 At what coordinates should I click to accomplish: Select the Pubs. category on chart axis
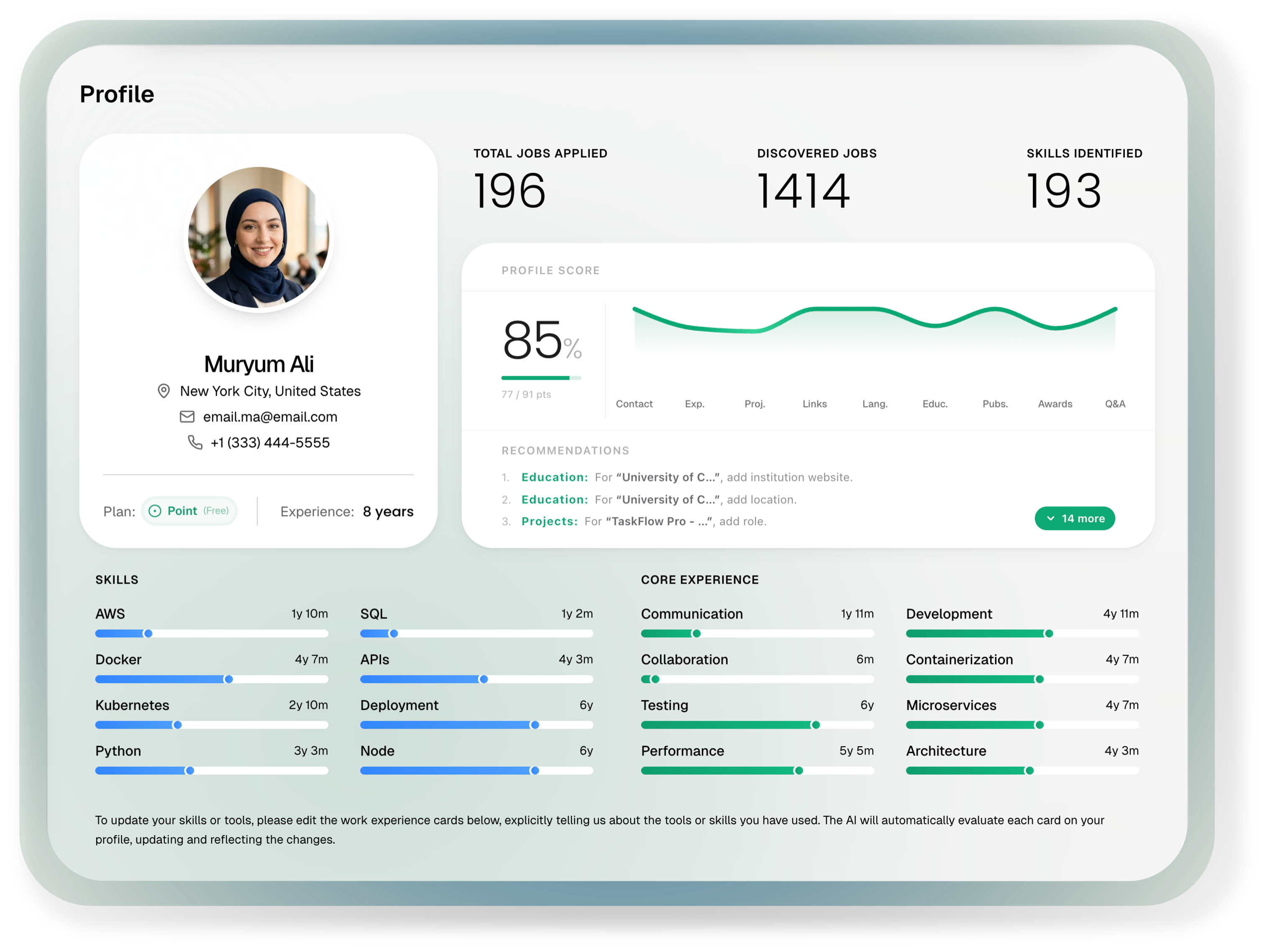(x=995, y=404)
